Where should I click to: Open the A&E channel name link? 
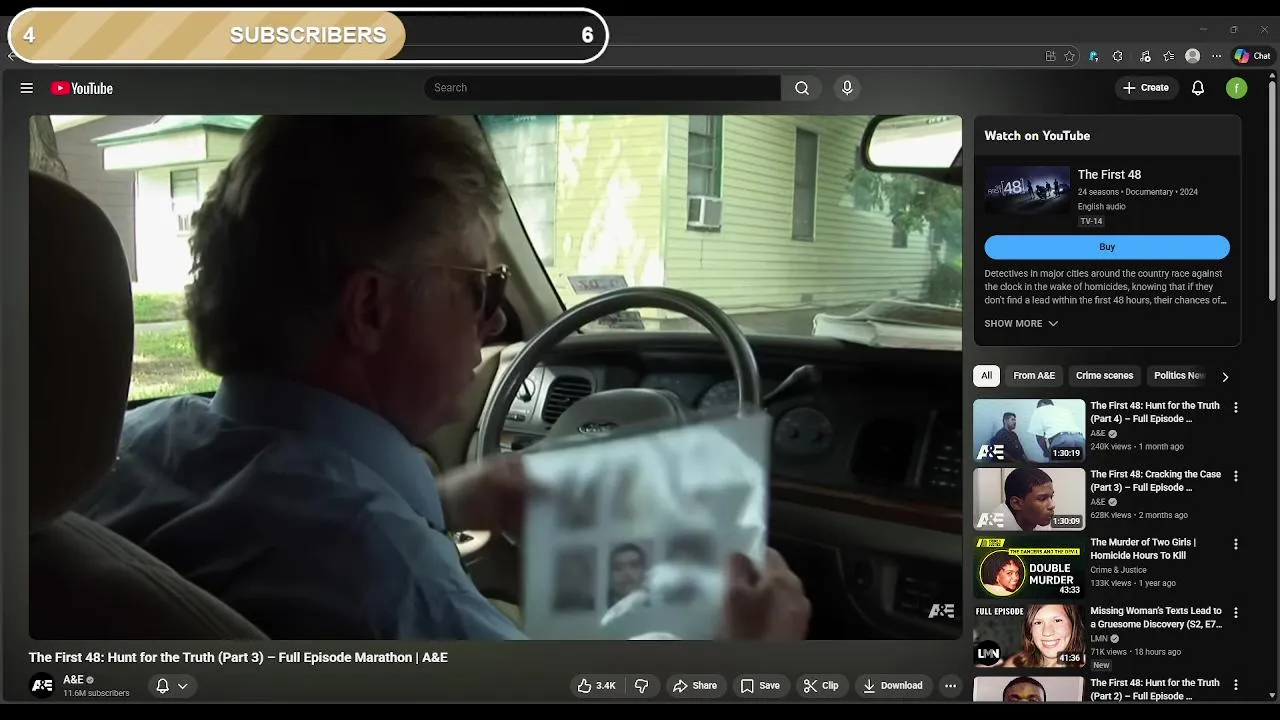click(73, 680)
